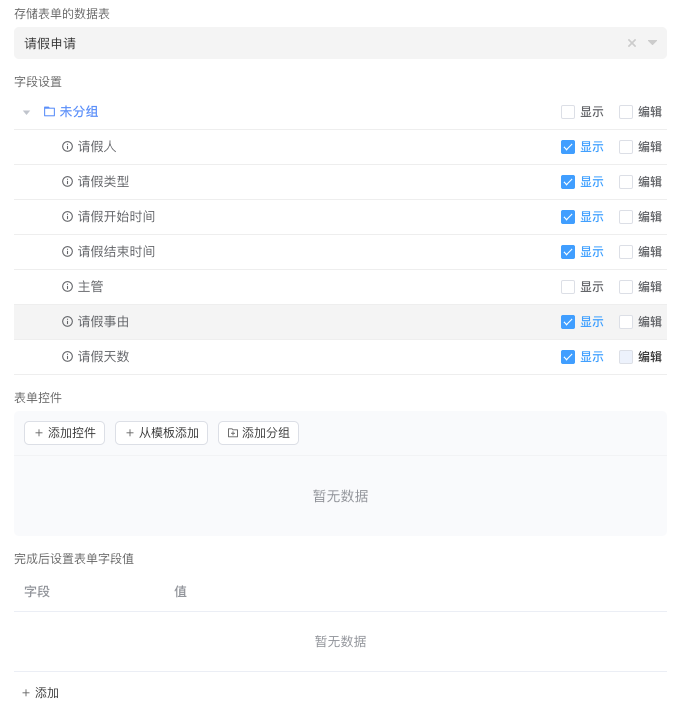Click the folder icon of 未分组
This screenshot has width=679, height=727.
point(49,112)
